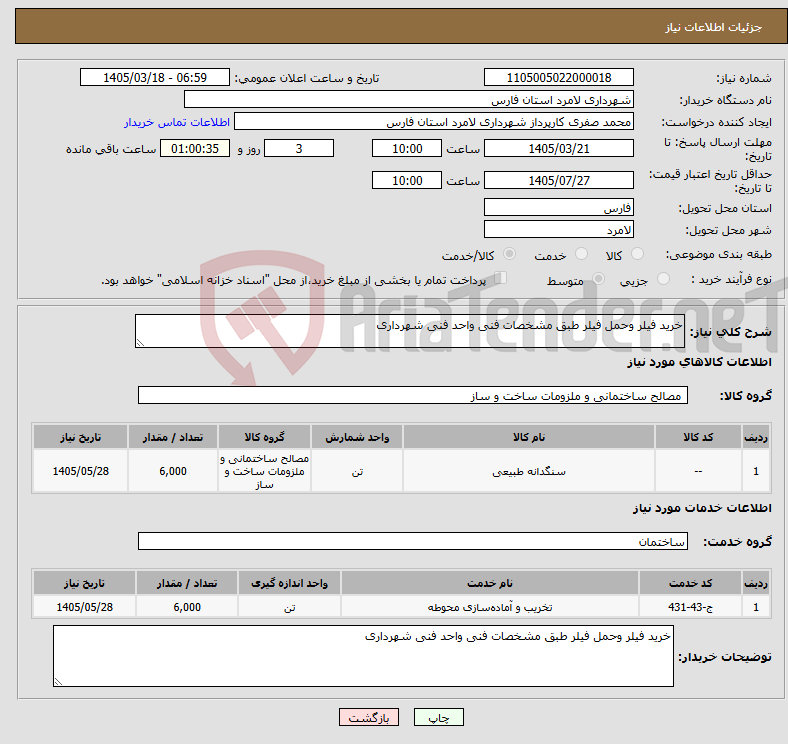Click the response deadline time 10:00

[407, 148]
